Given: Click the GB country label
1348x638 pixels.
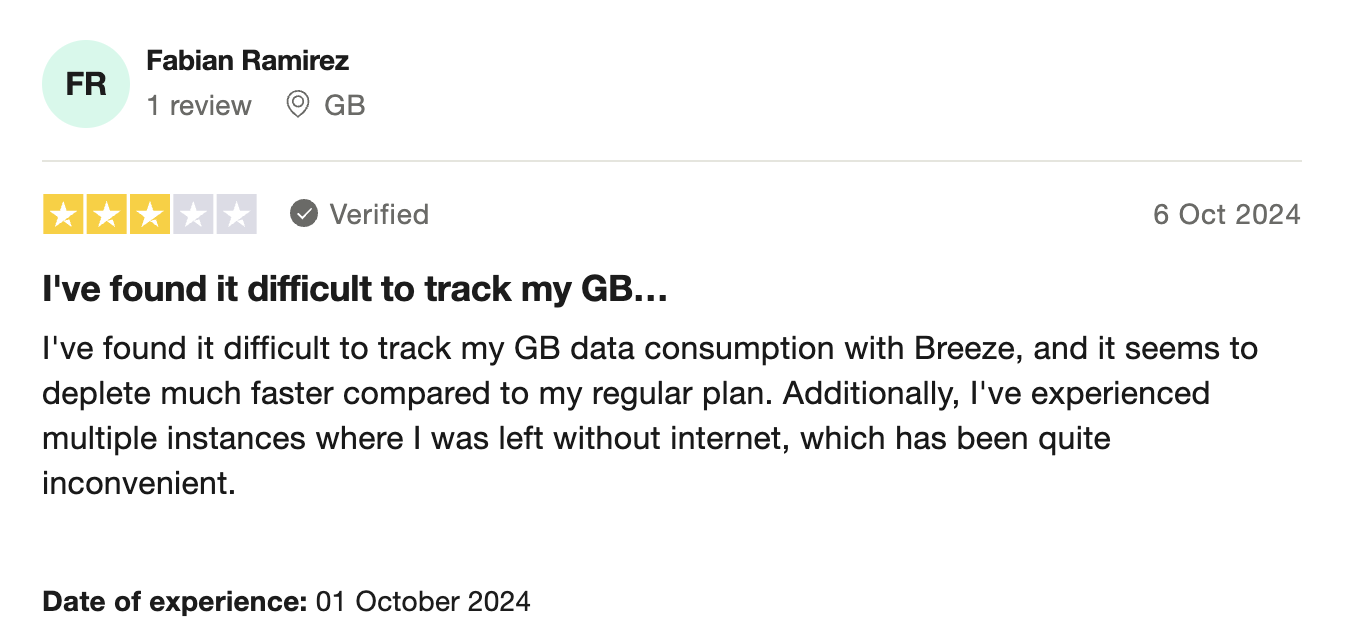Looking at the screenshot, I should tap(345, 105).
